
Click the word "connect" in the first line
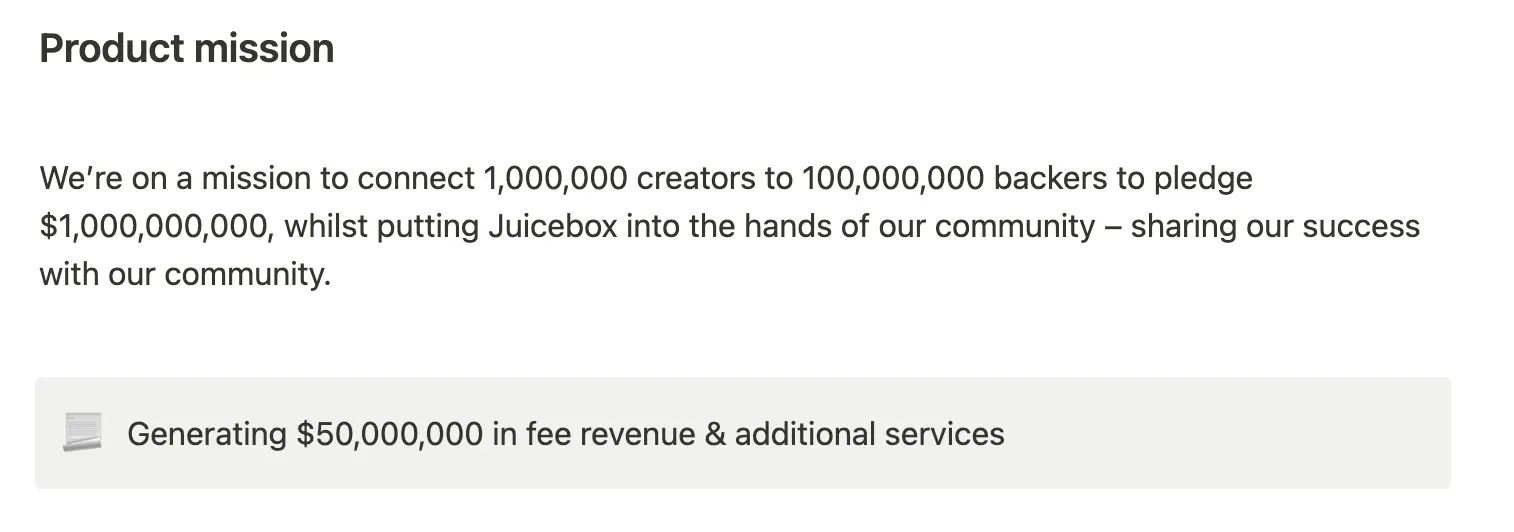(415, 179)
